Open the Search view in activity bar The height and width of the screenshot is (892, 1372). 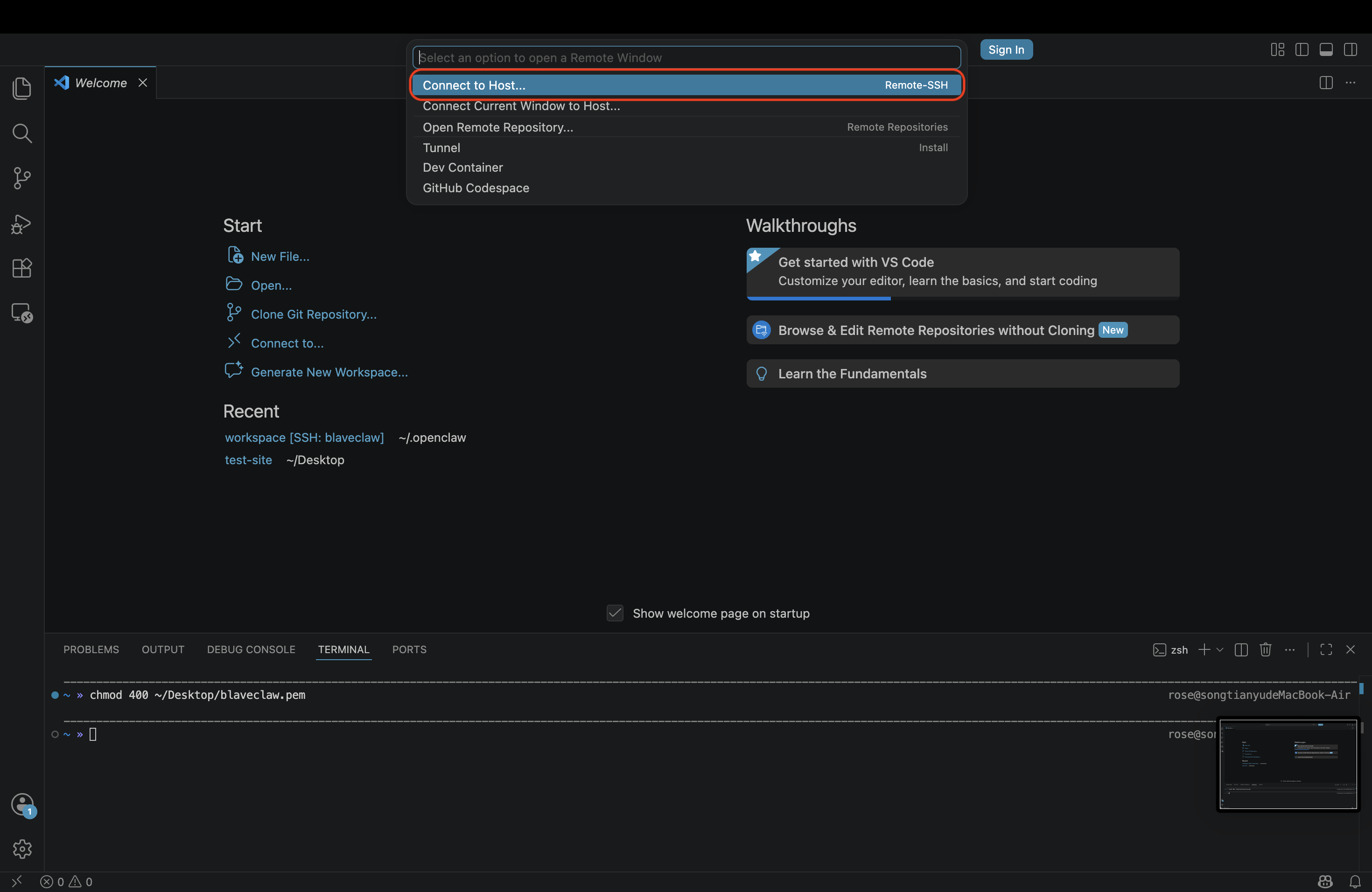tap(22, 133)
